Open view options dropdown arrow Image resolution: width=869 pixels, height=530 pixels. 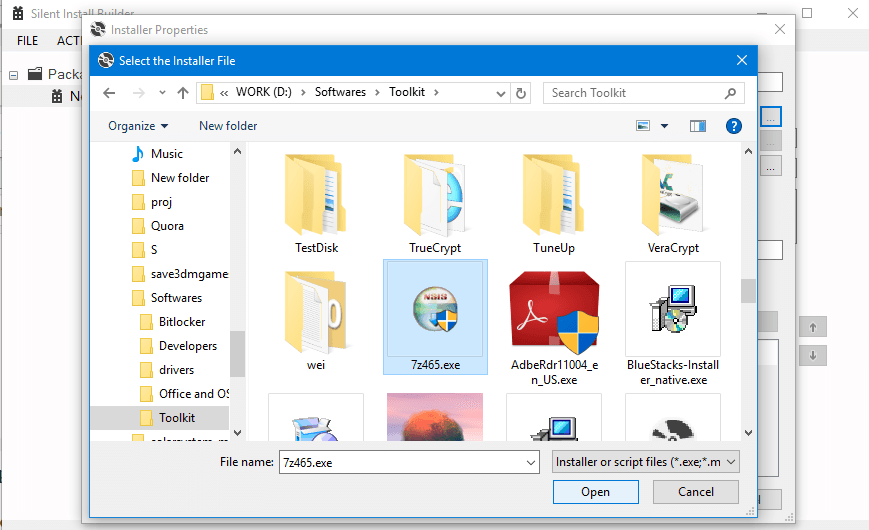[x=664, y=126]
